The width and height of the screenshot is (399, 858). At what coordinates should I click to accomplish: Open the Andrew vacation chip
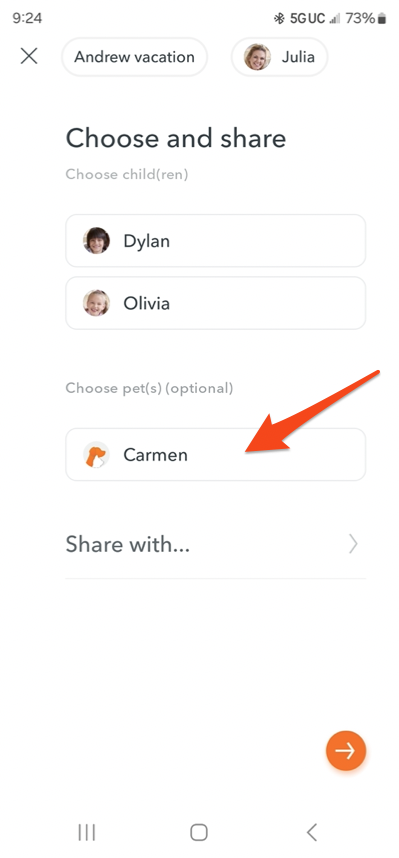[x=135, y=57]
